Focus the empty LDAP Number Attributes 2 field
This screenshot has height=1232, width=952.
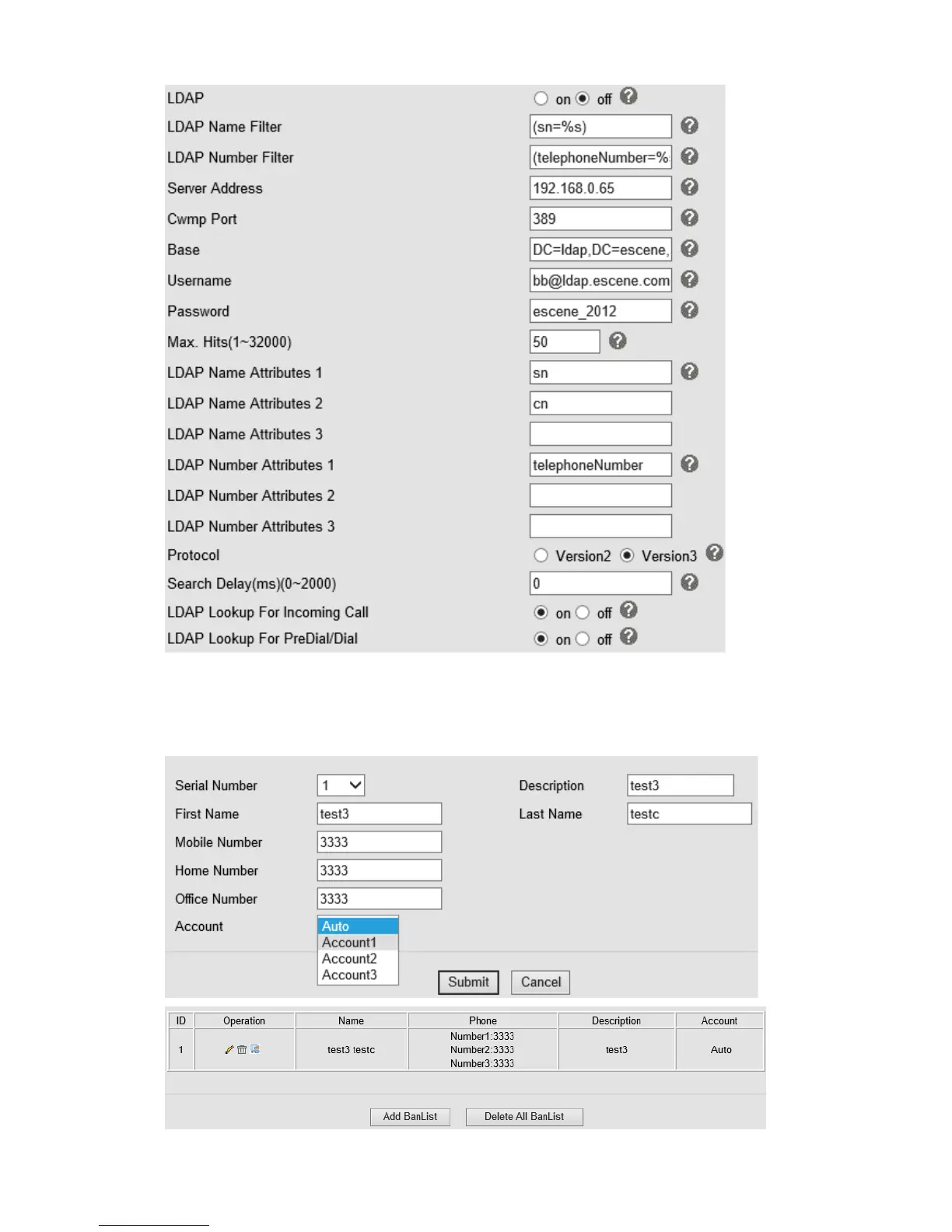(600, 495)
